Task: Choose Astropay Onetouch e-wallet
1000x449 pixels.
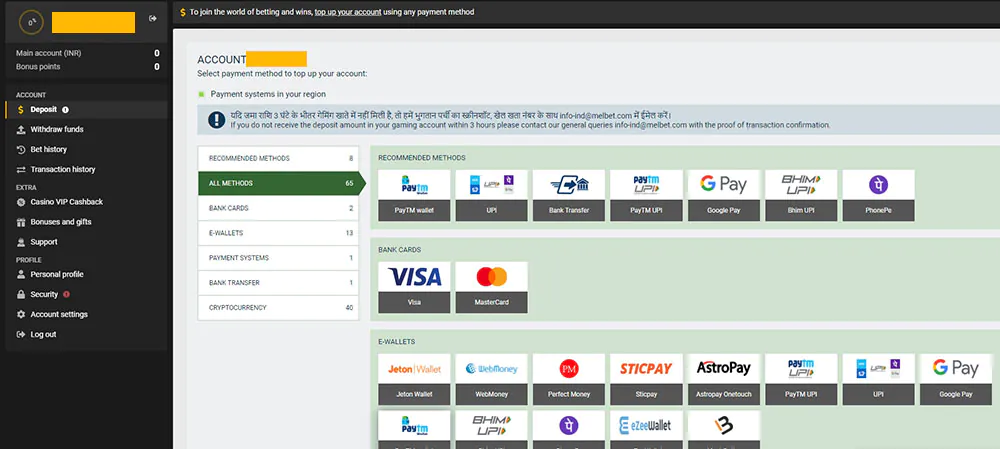Action: (723, 379)
